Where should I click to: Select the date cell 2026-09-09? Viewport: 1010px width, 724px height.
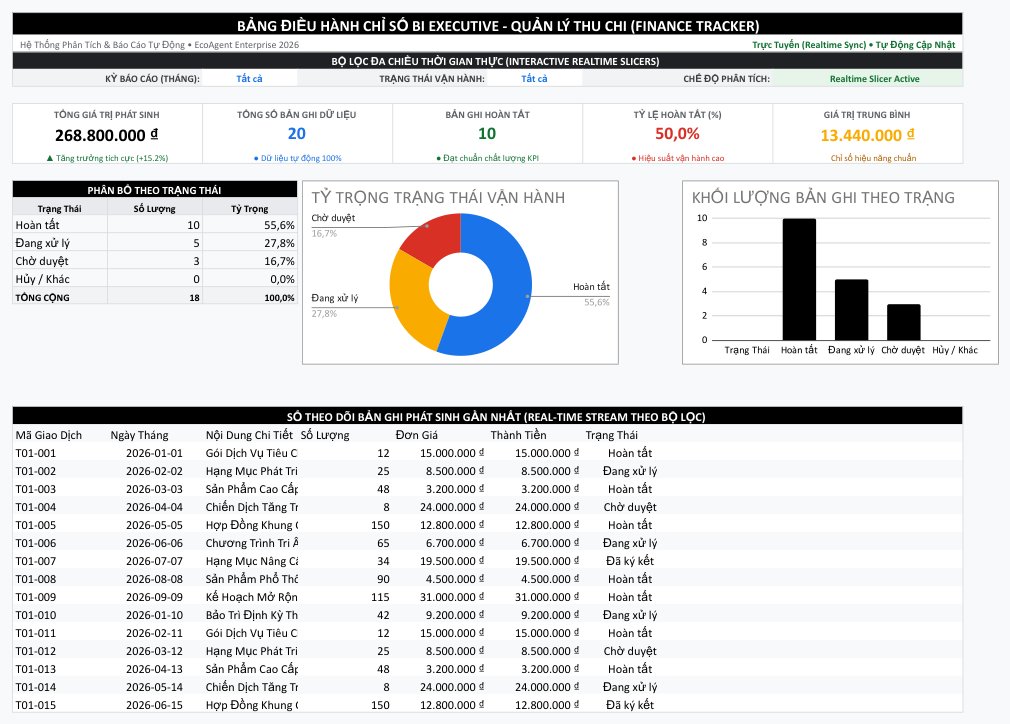(x=155, y=597)
